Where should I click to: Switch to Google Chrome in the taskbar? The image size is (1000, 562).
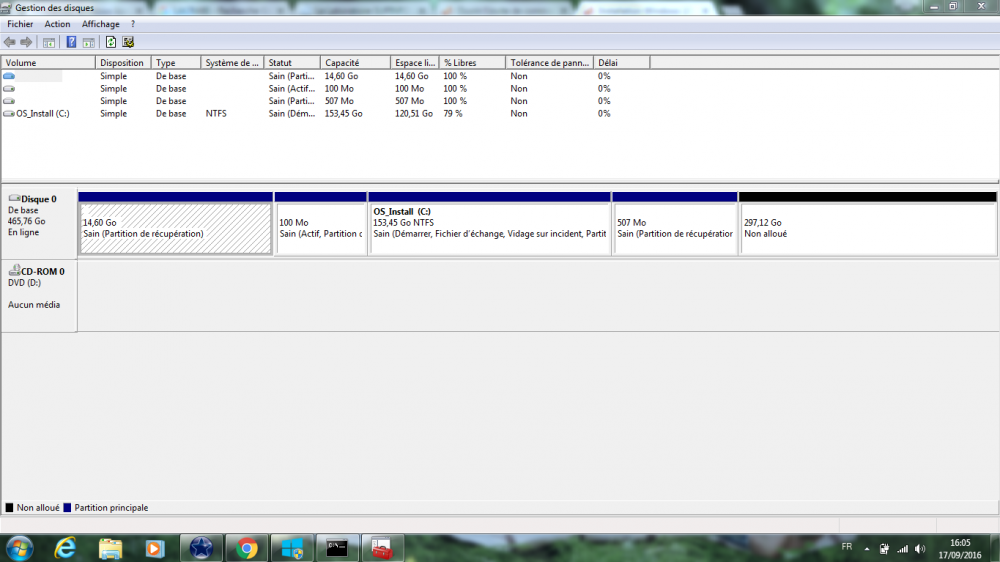pyautogui.click(x=247, y=548)
